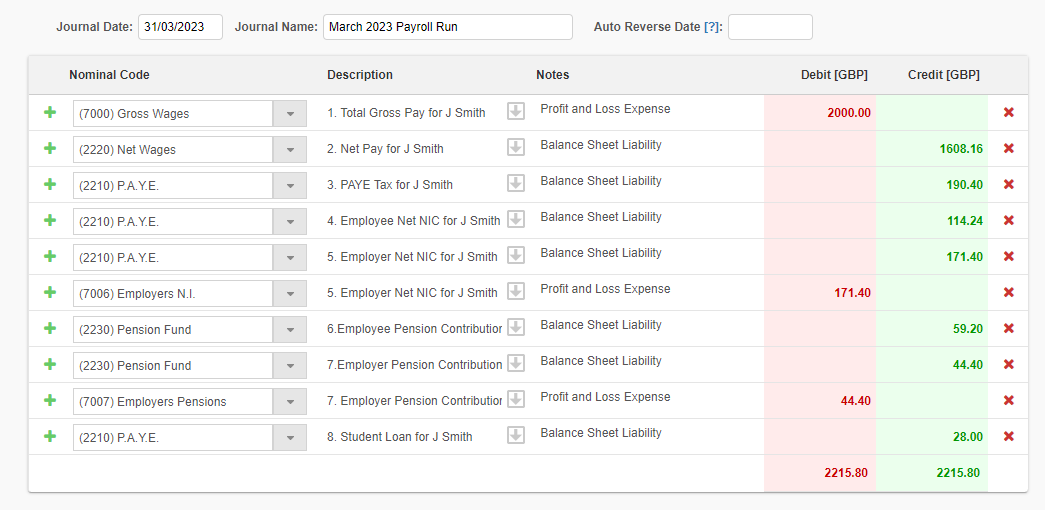Click copy-down arrow beside PAYE Tax description

coord(516,184)
